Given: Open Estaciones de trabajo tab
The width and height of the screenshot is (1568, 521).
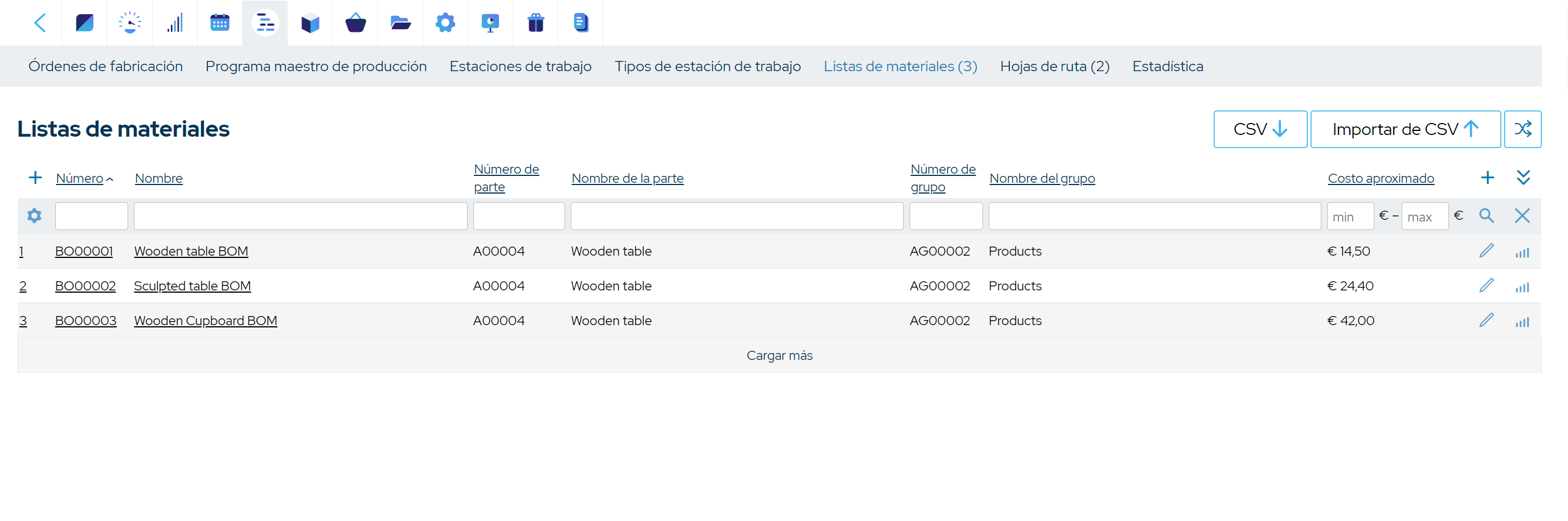Looking at the screenshot, I should pos(521,67).
